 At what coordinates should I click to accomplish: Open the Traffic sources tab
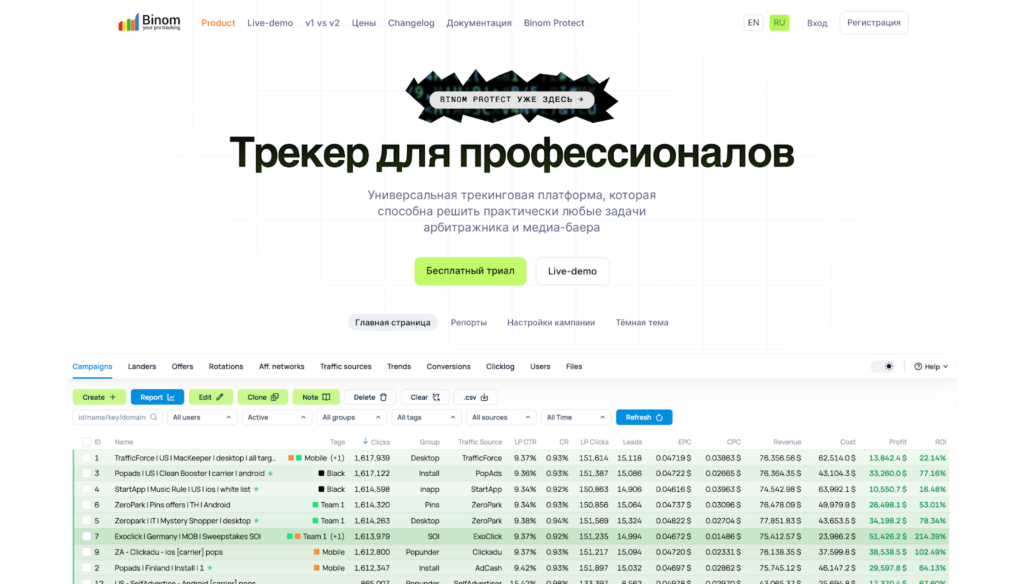(345, 366)
